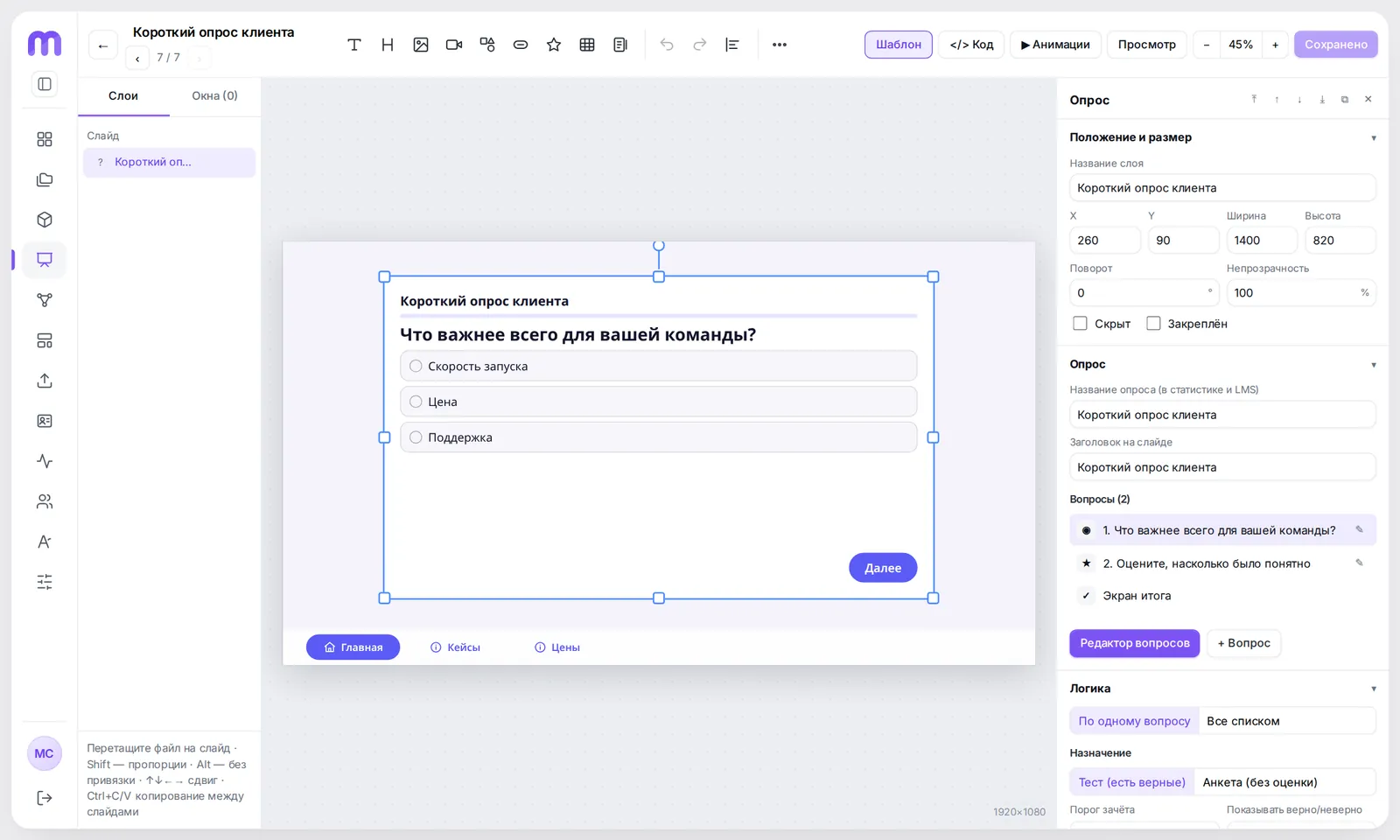
Task: Open the shapes tool icon
Action: tap(487, 45)
